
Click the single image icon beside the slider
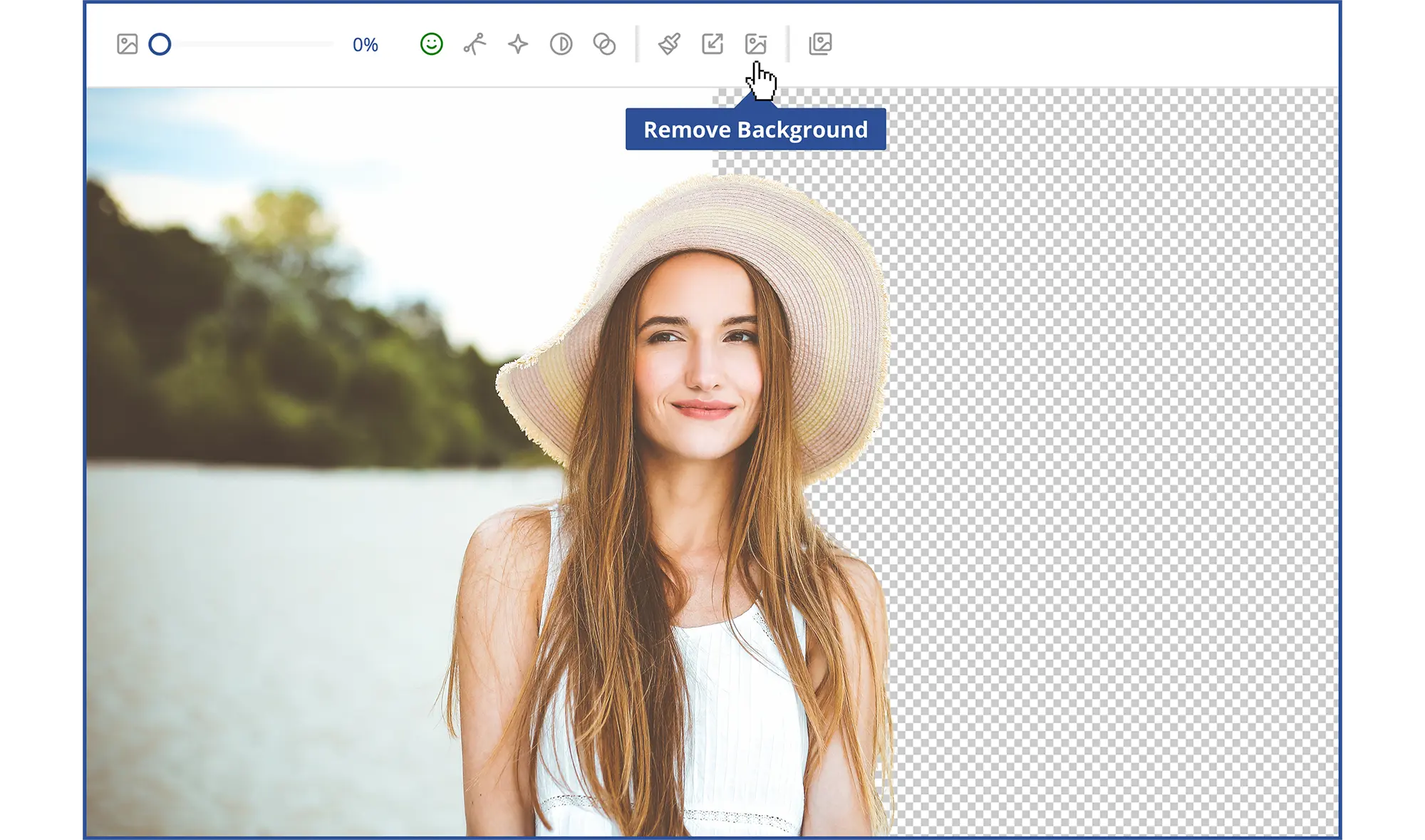[x=127, y=44]
